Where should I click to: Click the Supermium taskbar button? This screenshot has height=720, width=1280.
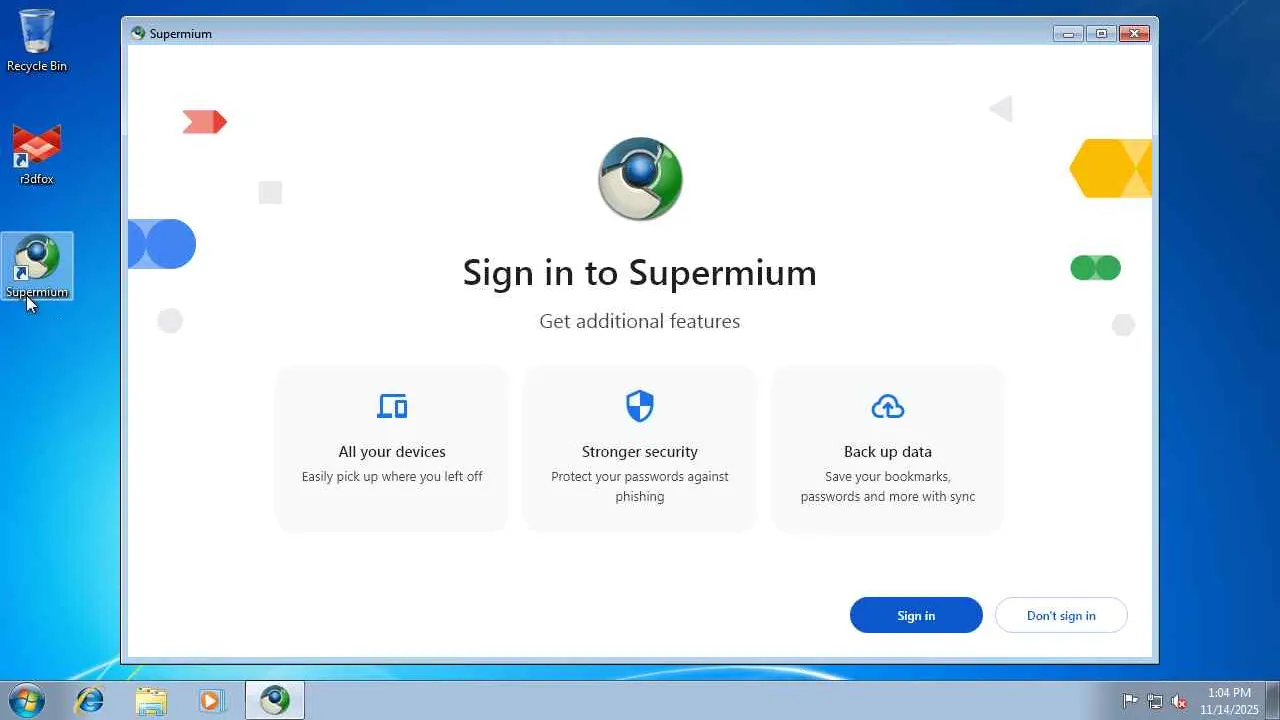pyautogui.click(x=275, y=701)
